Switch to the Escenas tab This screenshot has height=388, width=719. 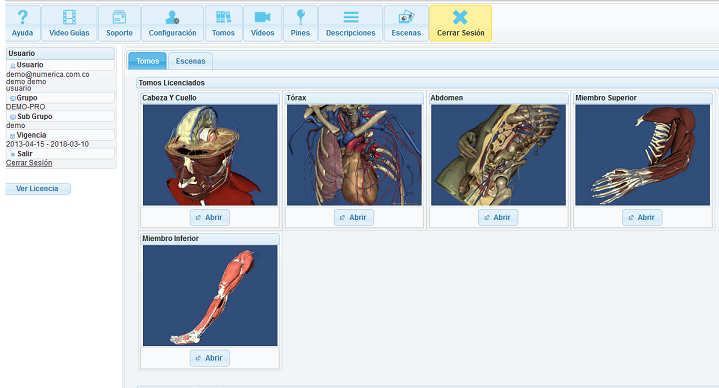(190, 61)
